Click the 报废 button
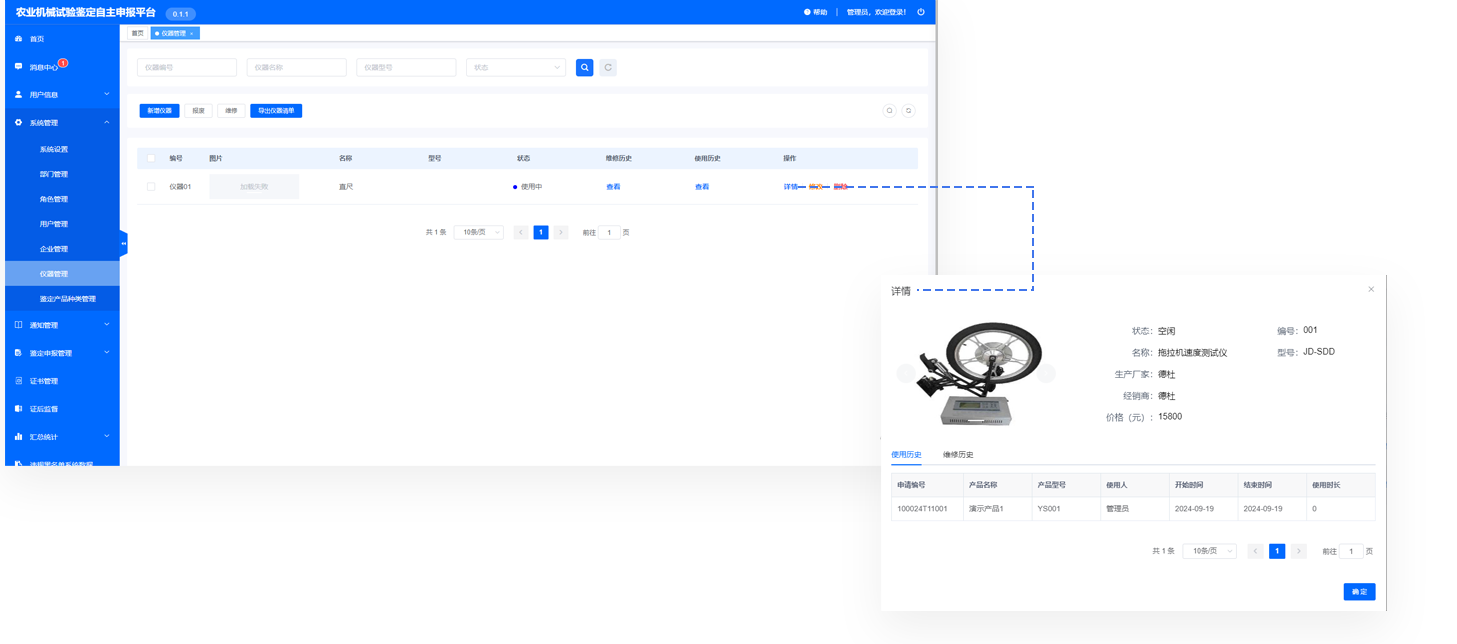 click(x=198, y=111)
